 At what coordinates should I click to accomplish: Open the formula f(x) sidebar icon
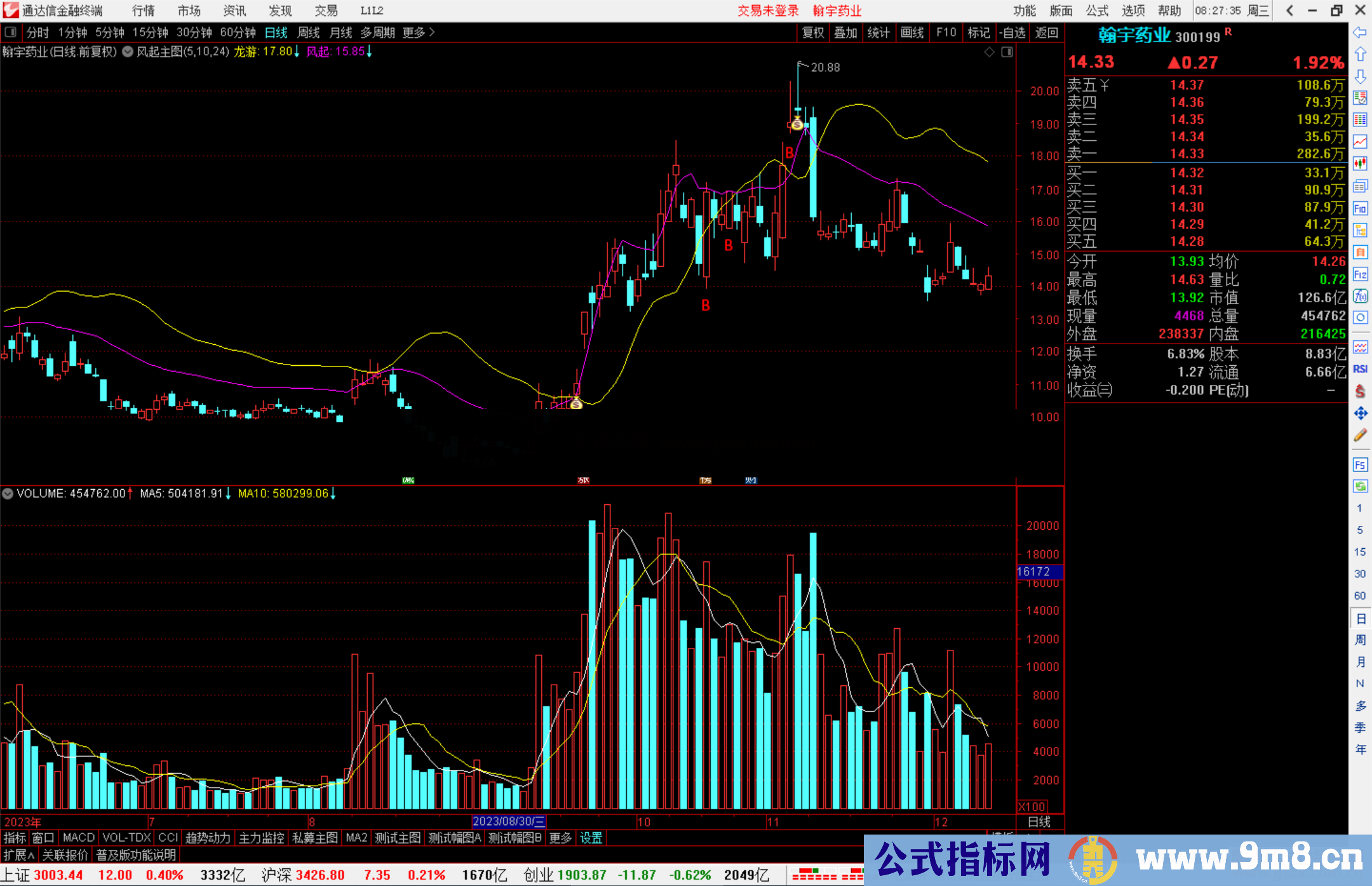(1360, 296)
